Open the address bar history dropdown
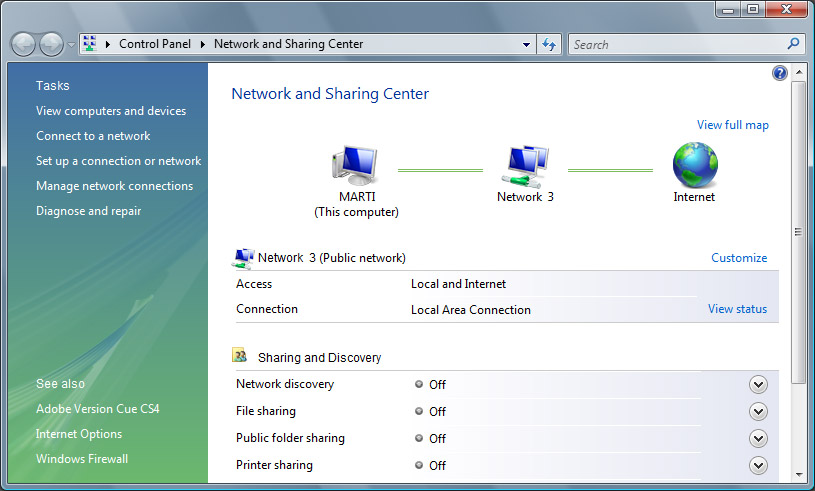Screen dimensions: 815x491 pyautogui.click(x=526, y=45)
